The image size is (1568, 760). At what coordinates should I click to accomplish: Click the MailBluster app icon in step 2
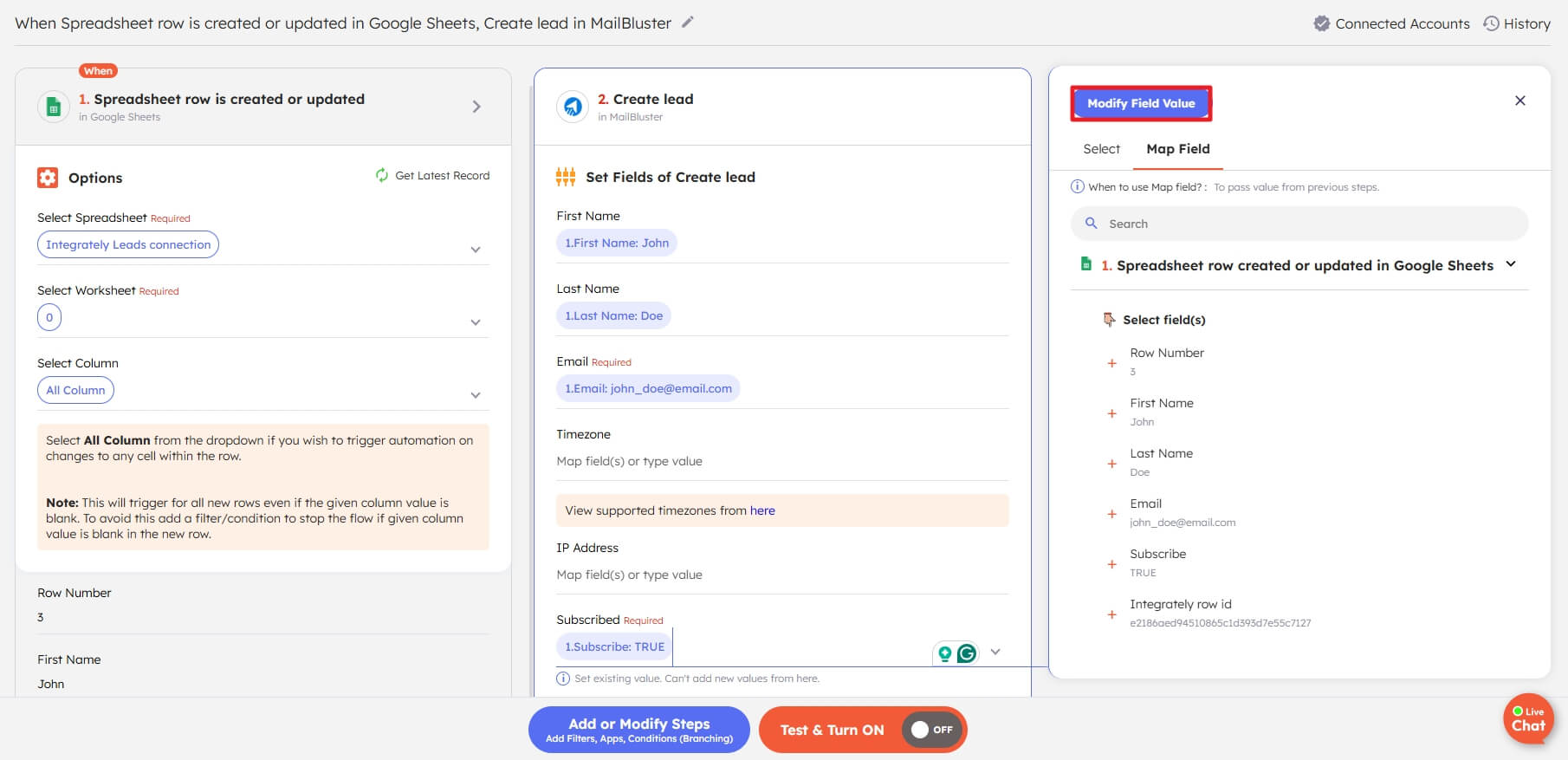pyautogui.click(x=573, y=107)
